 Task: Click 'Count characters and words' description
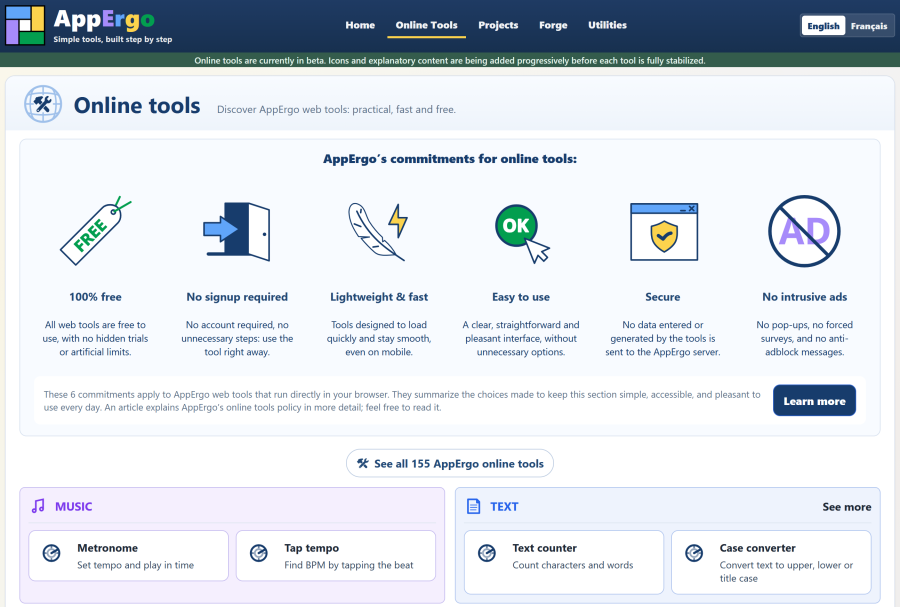coord(573,565)
